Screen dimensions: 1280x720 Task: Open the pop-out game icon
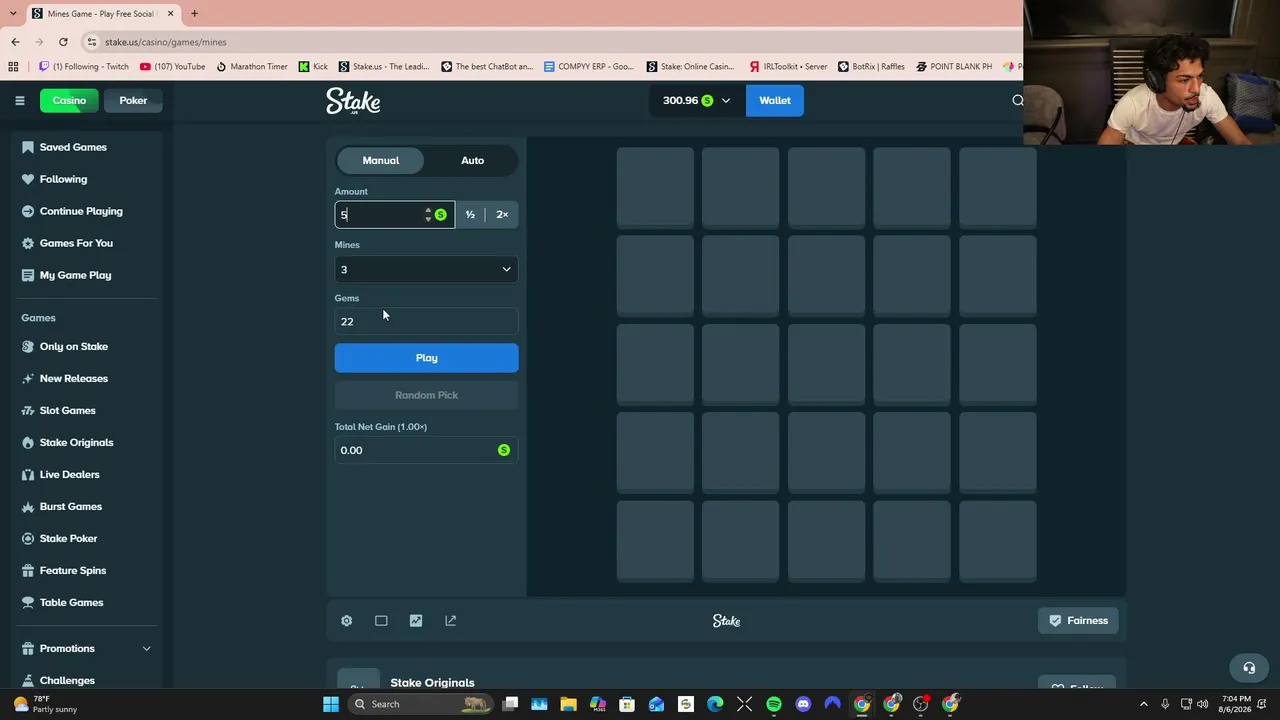pos(450,621)
